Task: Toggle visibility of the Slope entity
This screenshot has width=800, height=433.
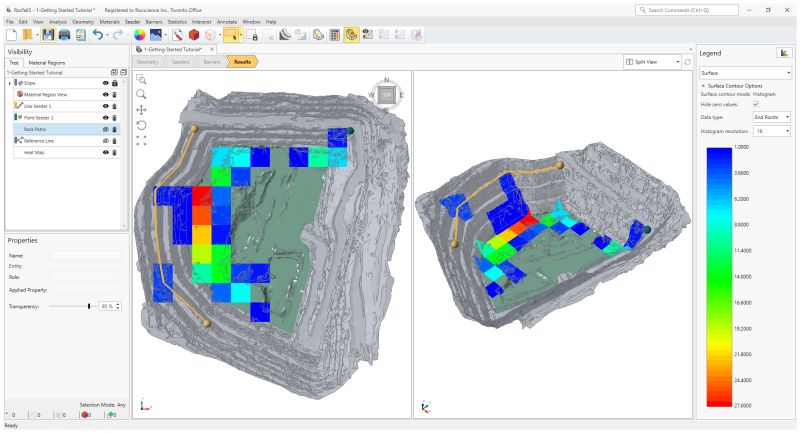Action: (x=106, y=83)
